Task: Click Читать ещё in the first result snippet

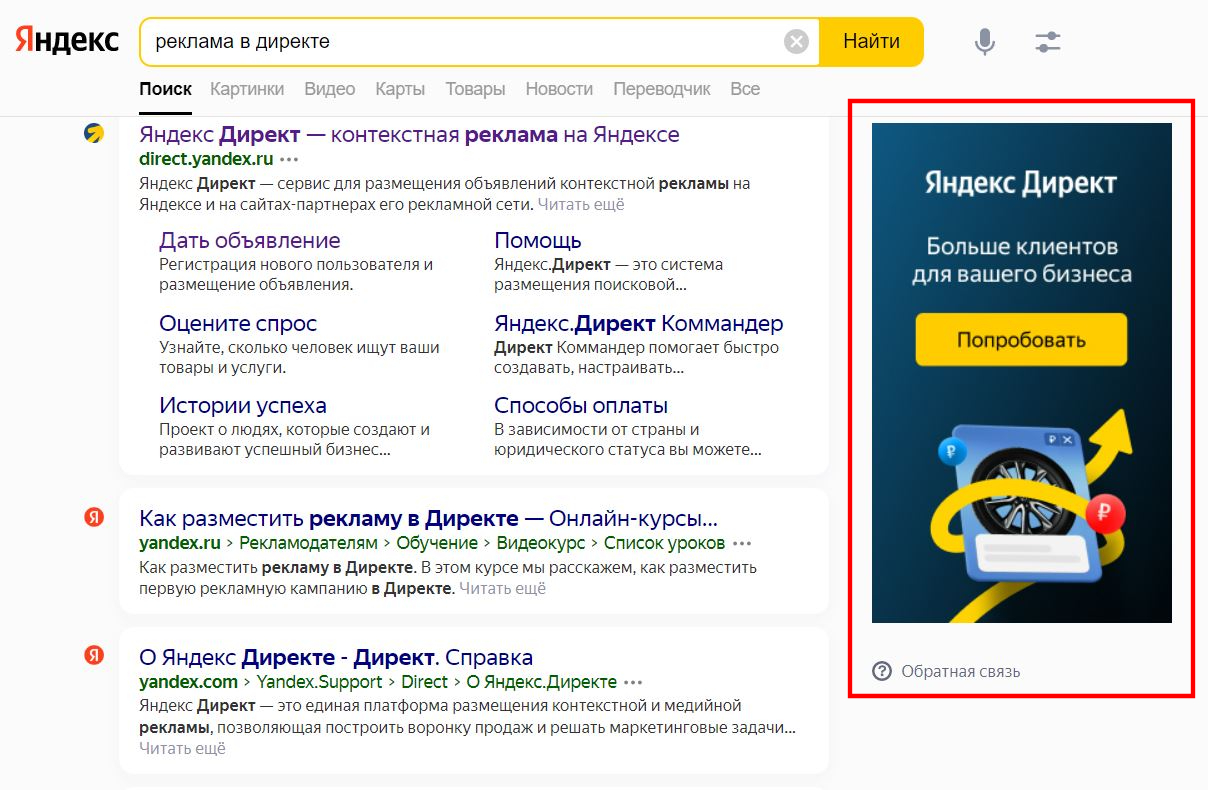Action: point(581,204)
